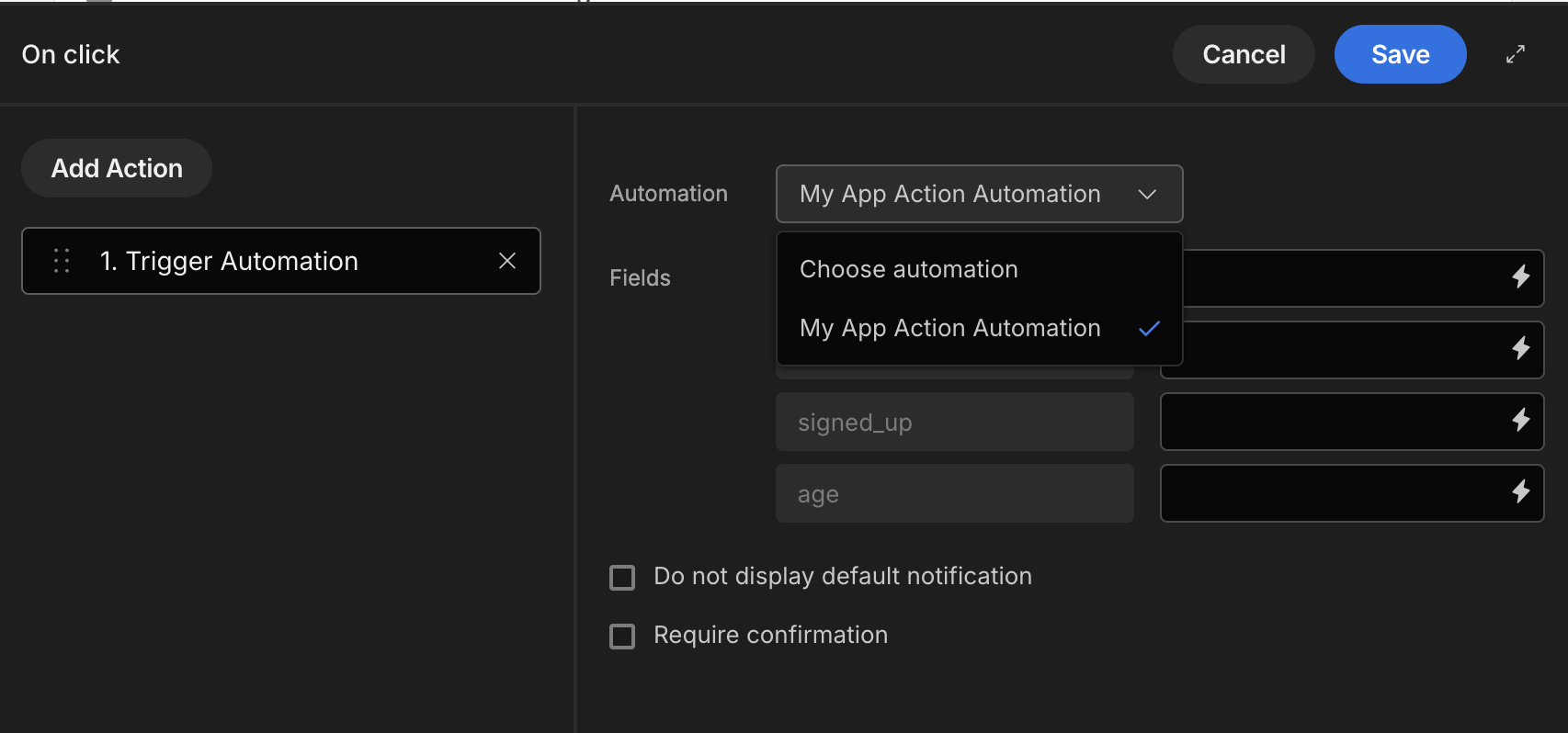This screenshot has width=1568, height=733.
Task: Click the signed_up field name box
Action: point(955,422)
